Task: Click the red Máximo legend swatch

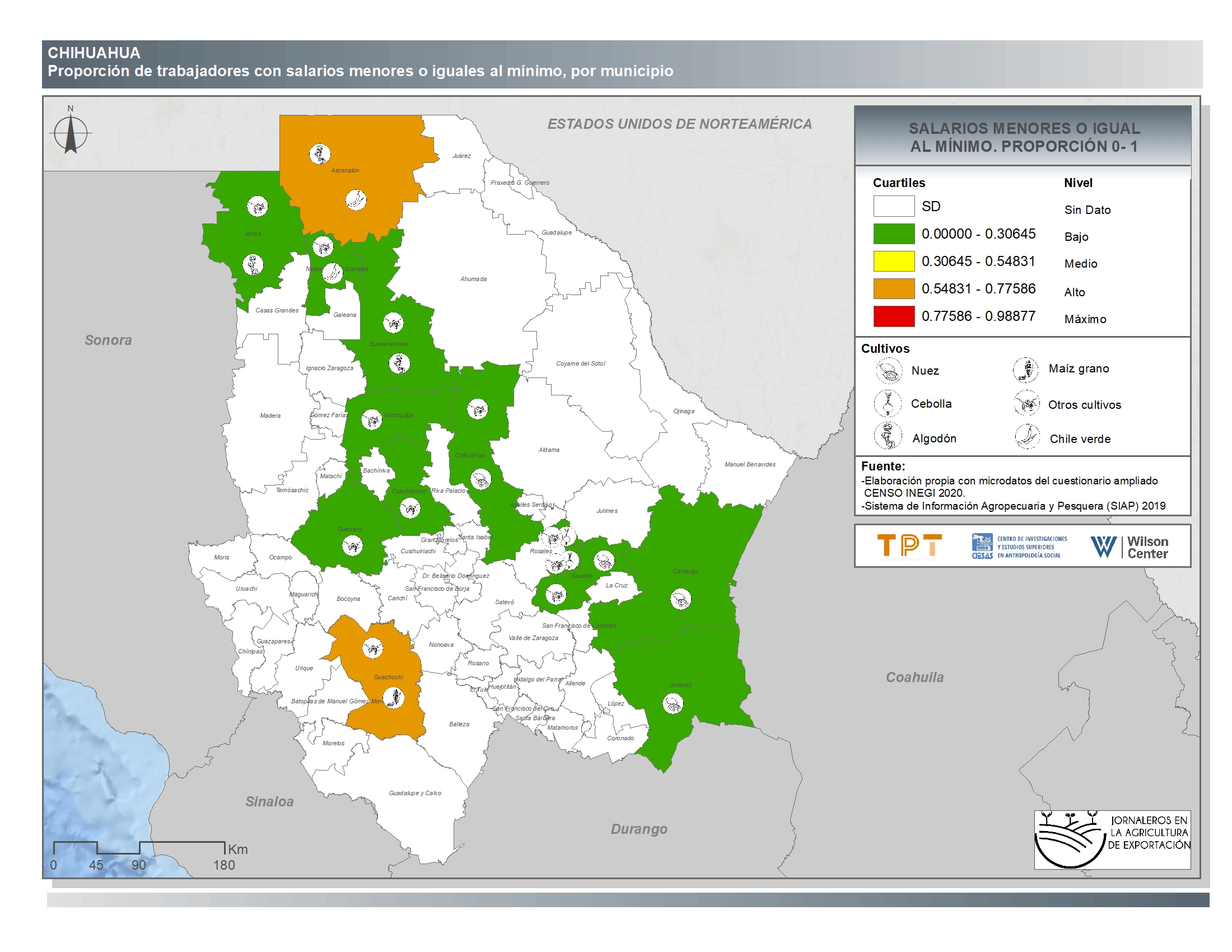Action: click(894, 316)
